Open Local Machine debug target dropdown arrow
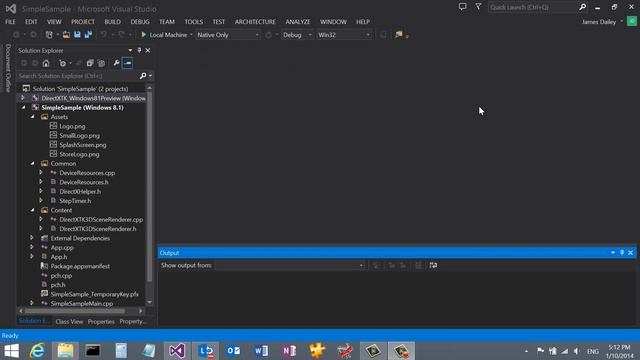Image resolution: width=640 pixels, height=360 pixels. coord(191,35)
